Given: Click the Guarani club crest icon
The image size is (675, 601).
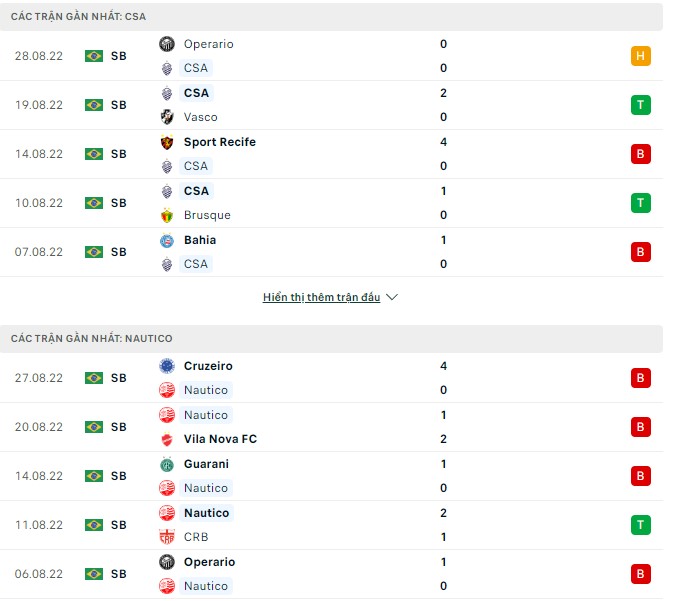Looking at the screenshot, I should (167, 464).
